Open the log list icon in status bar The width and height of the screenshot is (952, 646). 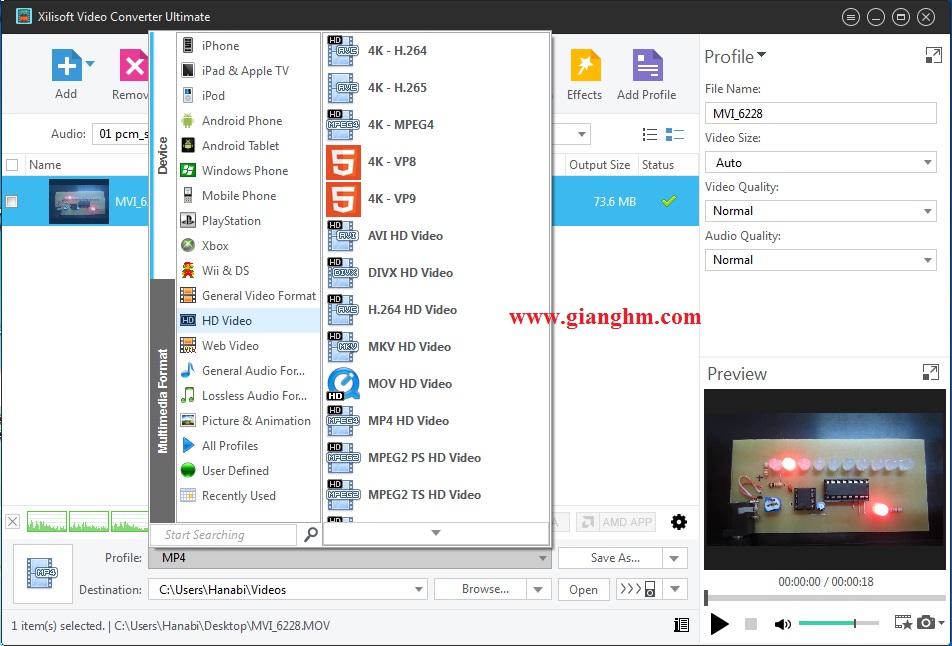[681, 625]
